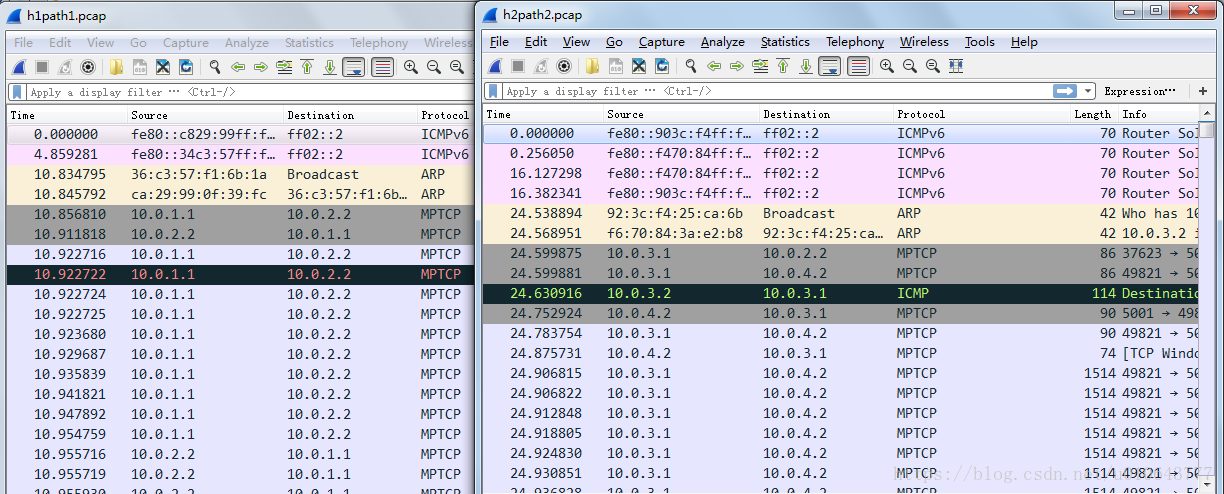
Task: Open display filter history dropdown in h2path2.pcap
Action: coord(1088,91)
